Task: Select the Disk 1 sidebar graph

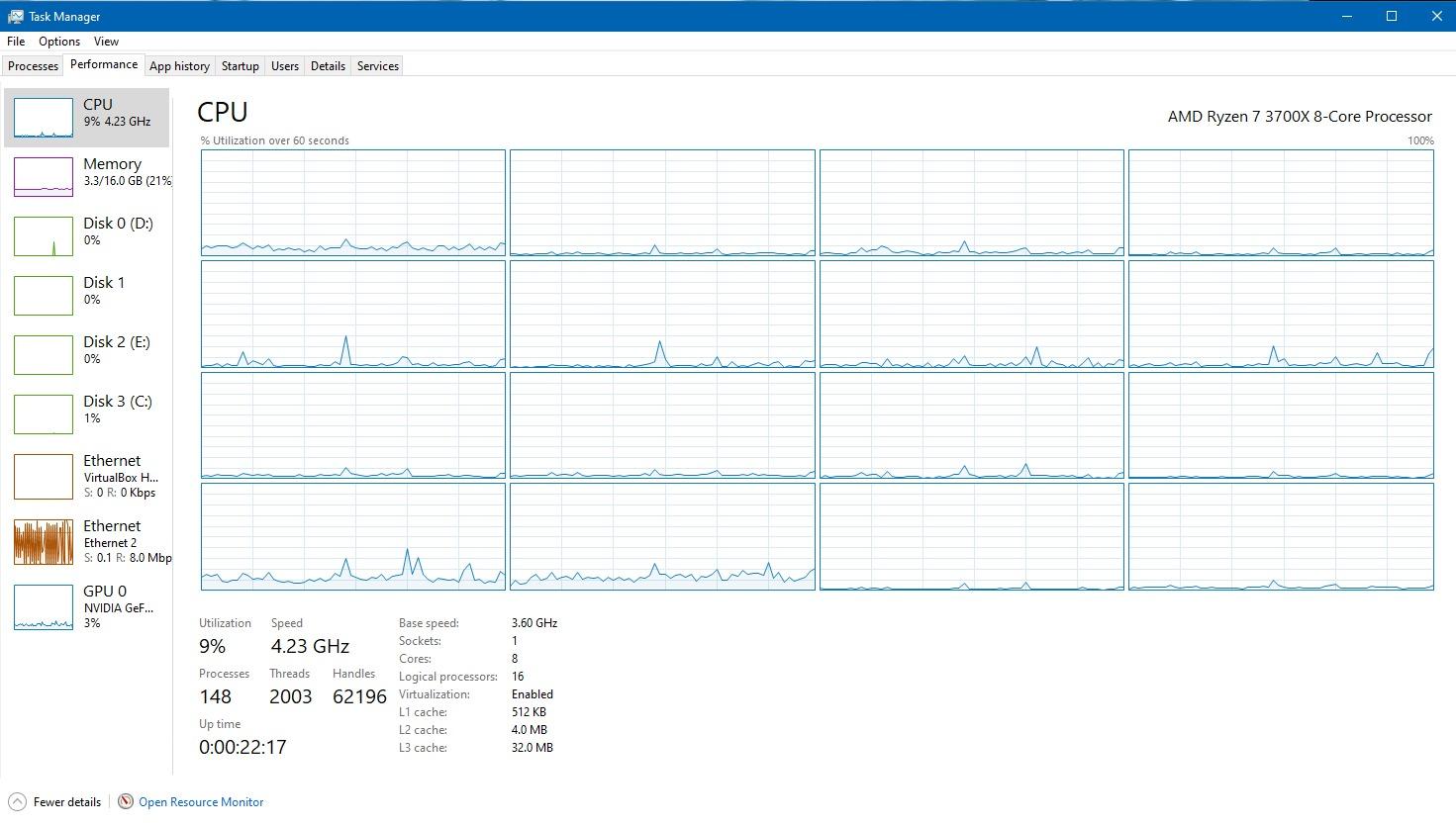Action: 44,296
